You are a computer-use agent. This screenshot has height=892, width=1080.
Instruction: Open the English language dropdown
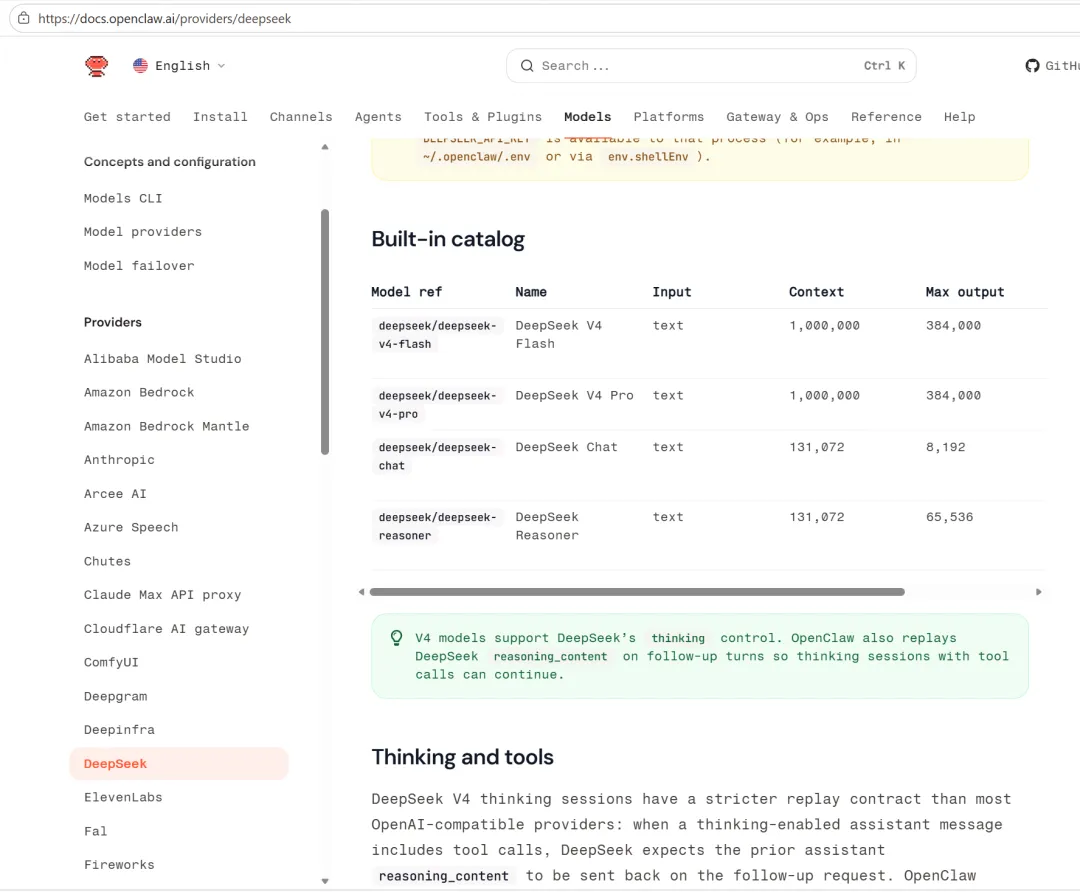(180, 65)
